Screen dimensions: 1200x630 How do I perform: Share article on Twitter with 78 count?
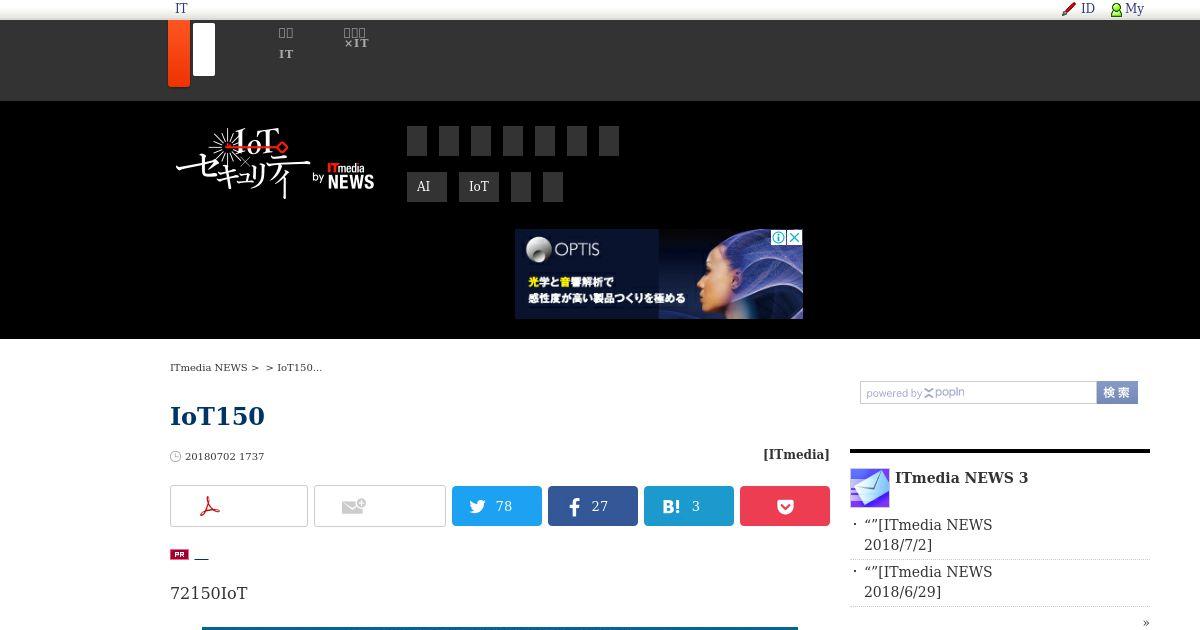point(497,506)
